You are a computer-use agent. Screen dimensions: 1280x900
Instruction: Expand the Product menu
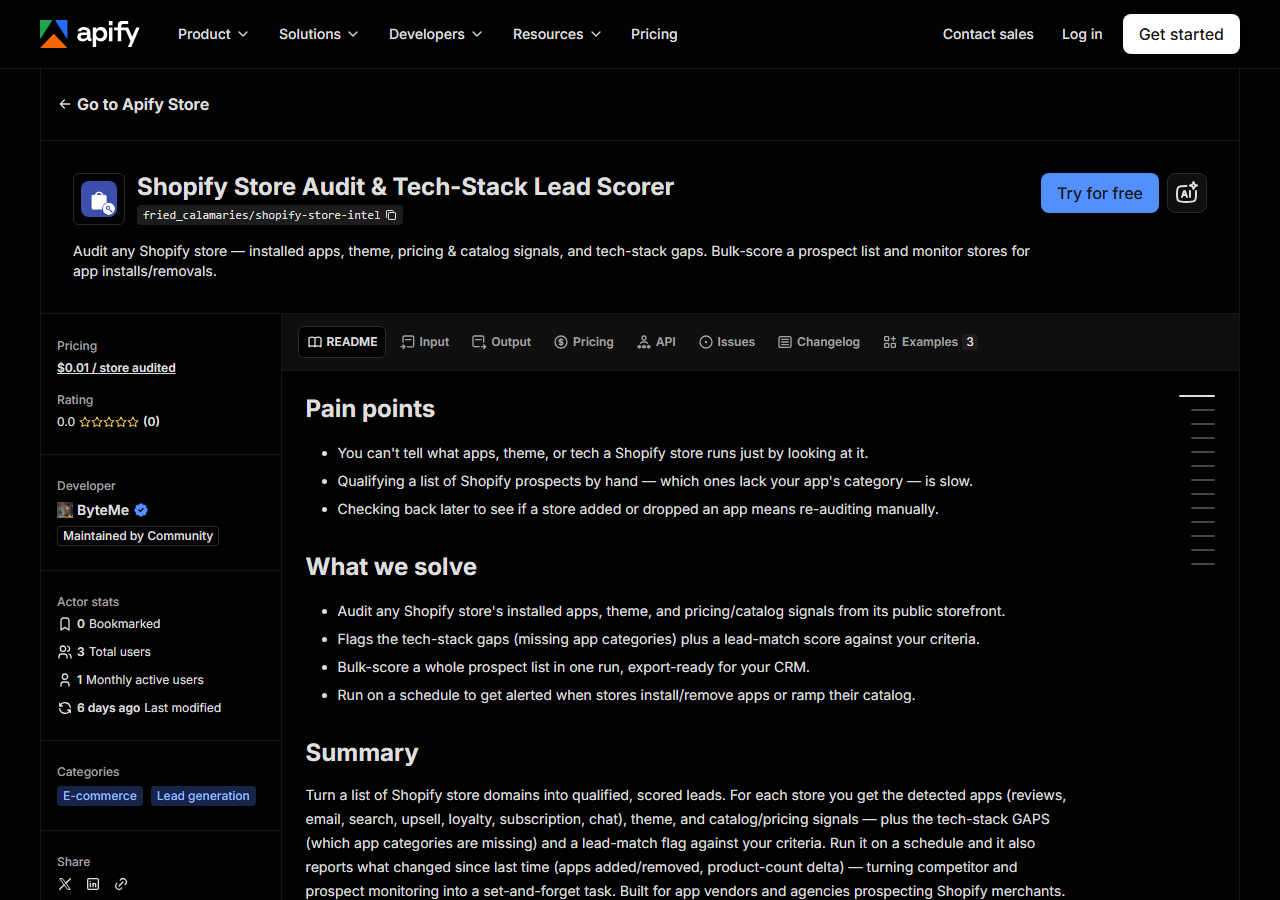(212, 34)
